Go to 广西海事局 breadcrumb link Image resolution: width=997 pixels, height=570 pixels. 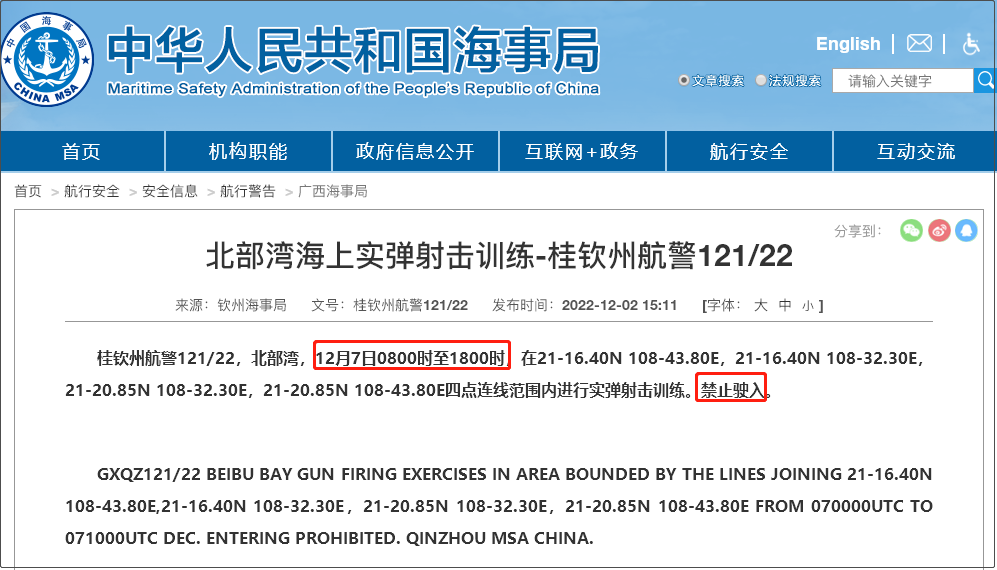click(333, 191)
